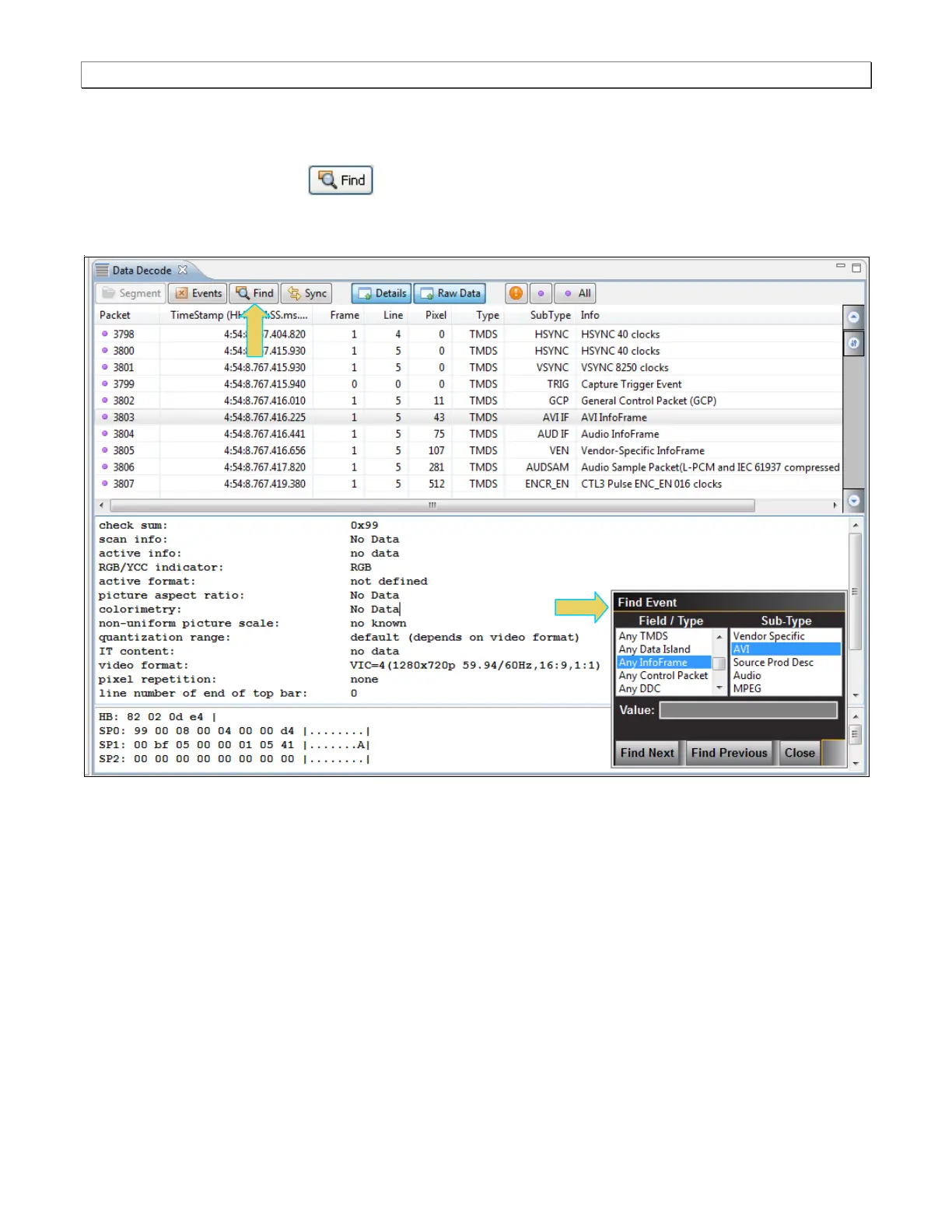Image resolution: width=952 pixels, height=1232 pixels.
Task: Select packet 3803 AVI InfoFrame row
Action: [469, 418]
